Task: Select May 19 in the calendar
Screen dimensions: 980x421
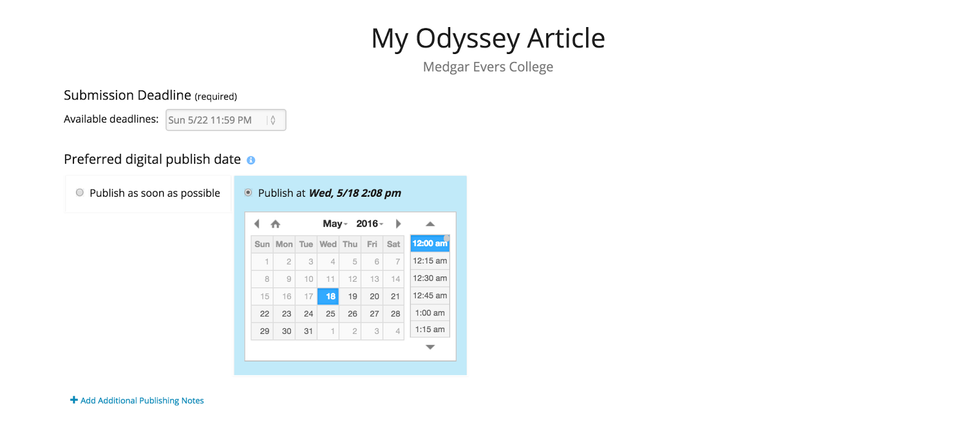Action: click(x=352, y=296)
